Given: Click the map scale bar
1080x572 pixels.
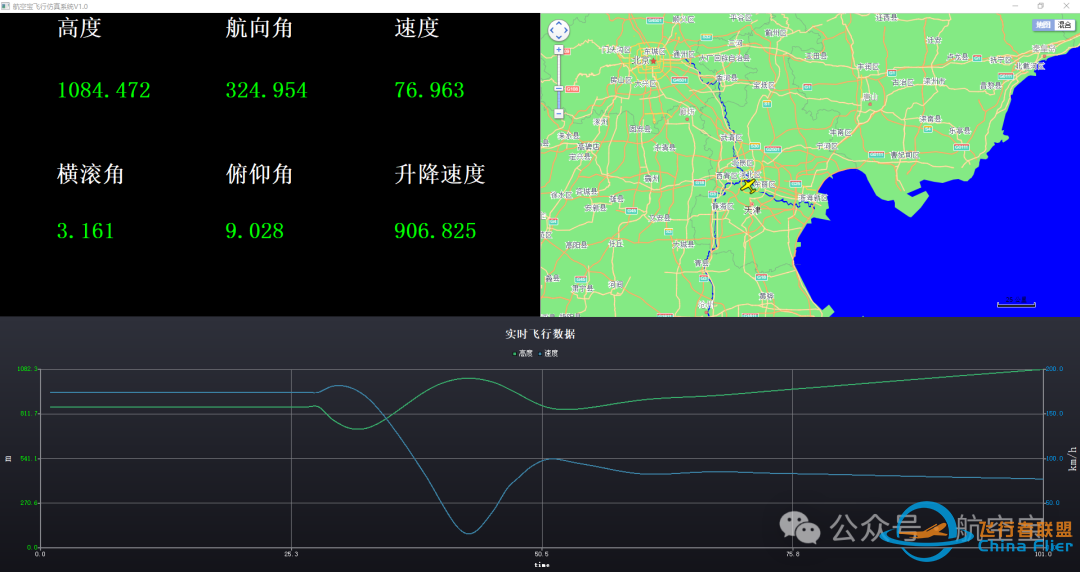Looking at the screenshot, I should click(1016, 303).
